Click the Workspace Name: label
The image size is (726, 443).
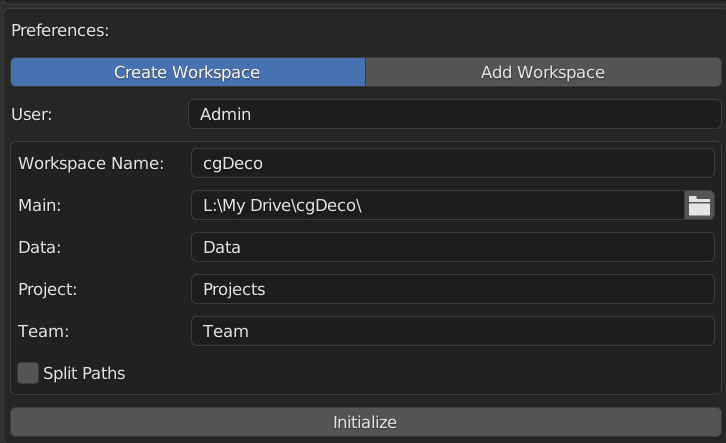click(x=91, y=163)
